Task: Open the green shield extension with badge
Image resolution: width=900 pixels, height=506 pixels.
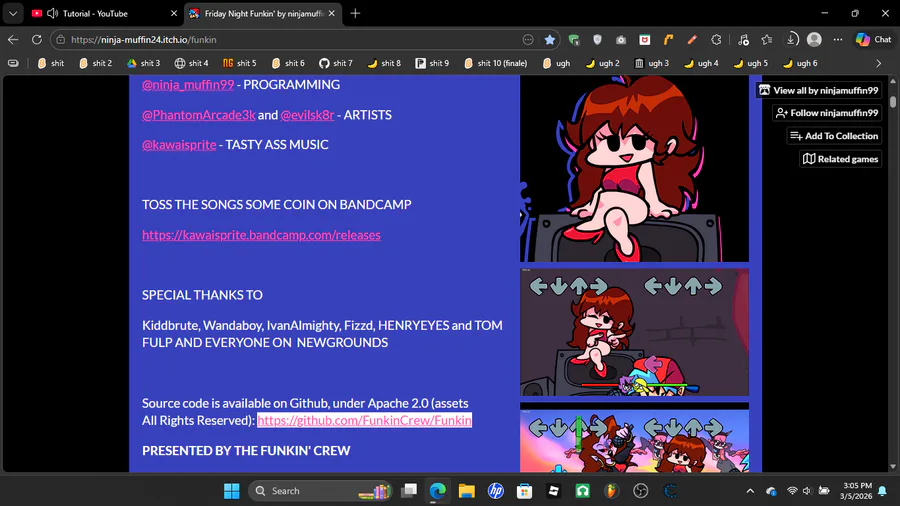Action: 574,40
